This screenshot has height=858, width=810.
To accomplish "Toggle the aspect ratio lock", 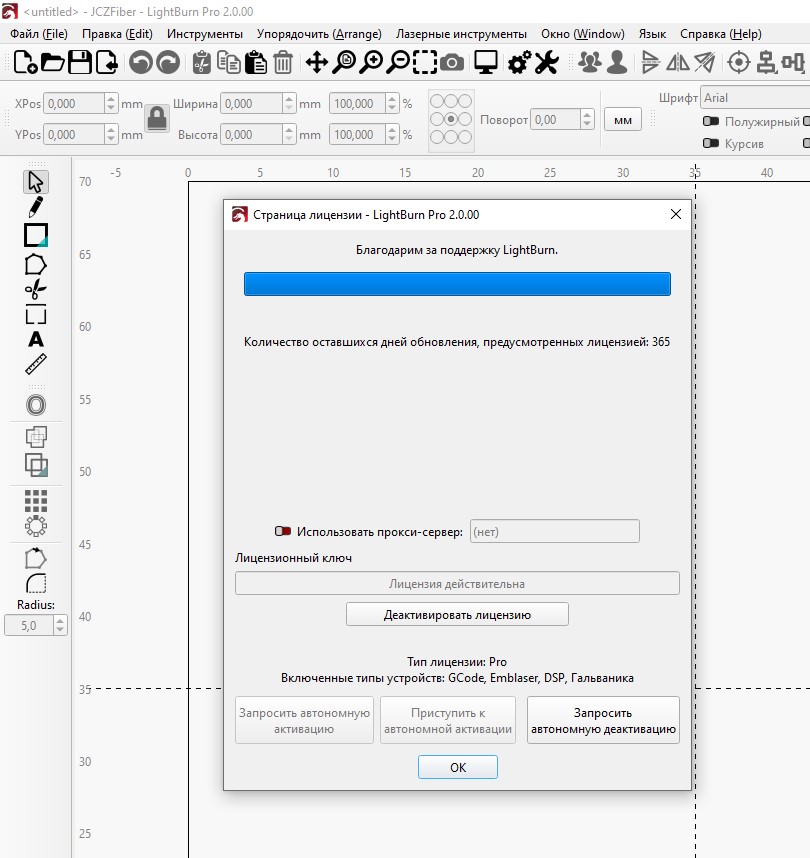I will (156, 119).
